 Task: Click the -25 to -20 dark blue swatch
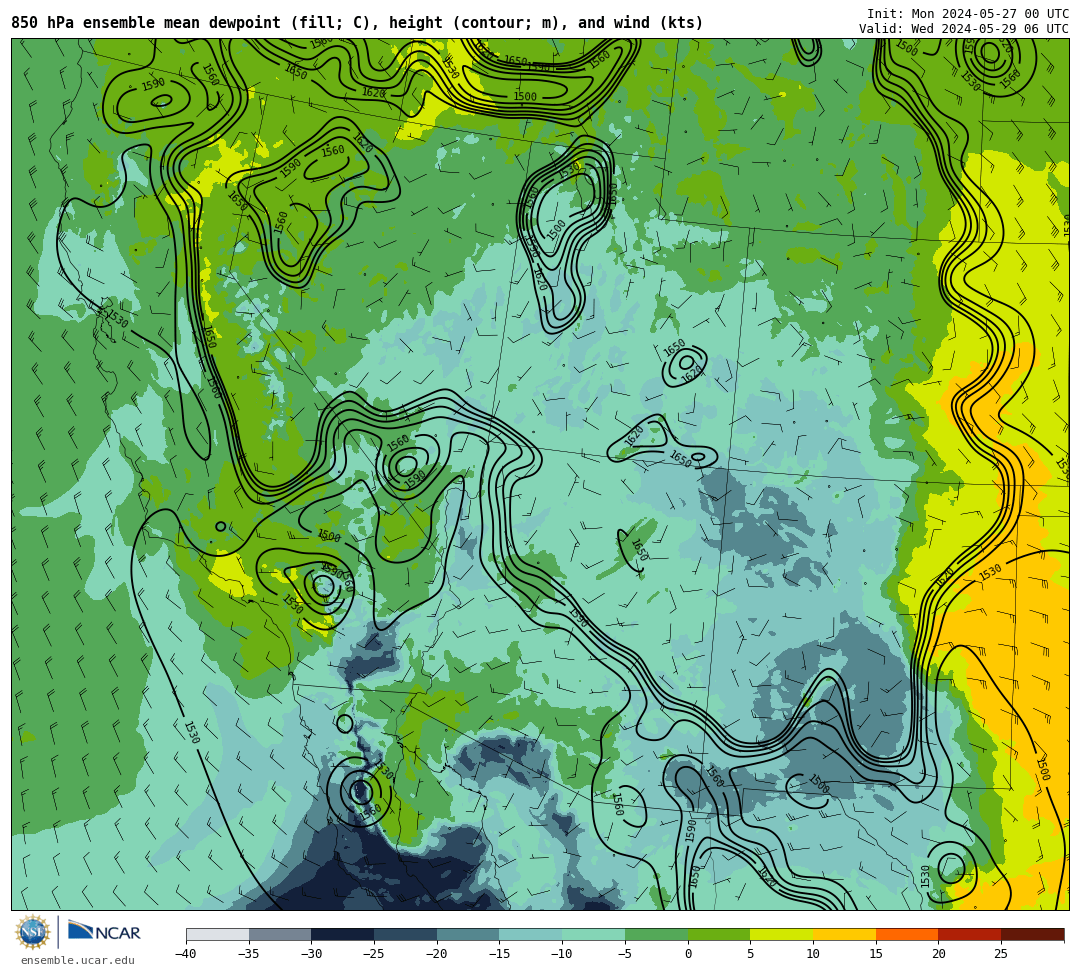point(406,934)
